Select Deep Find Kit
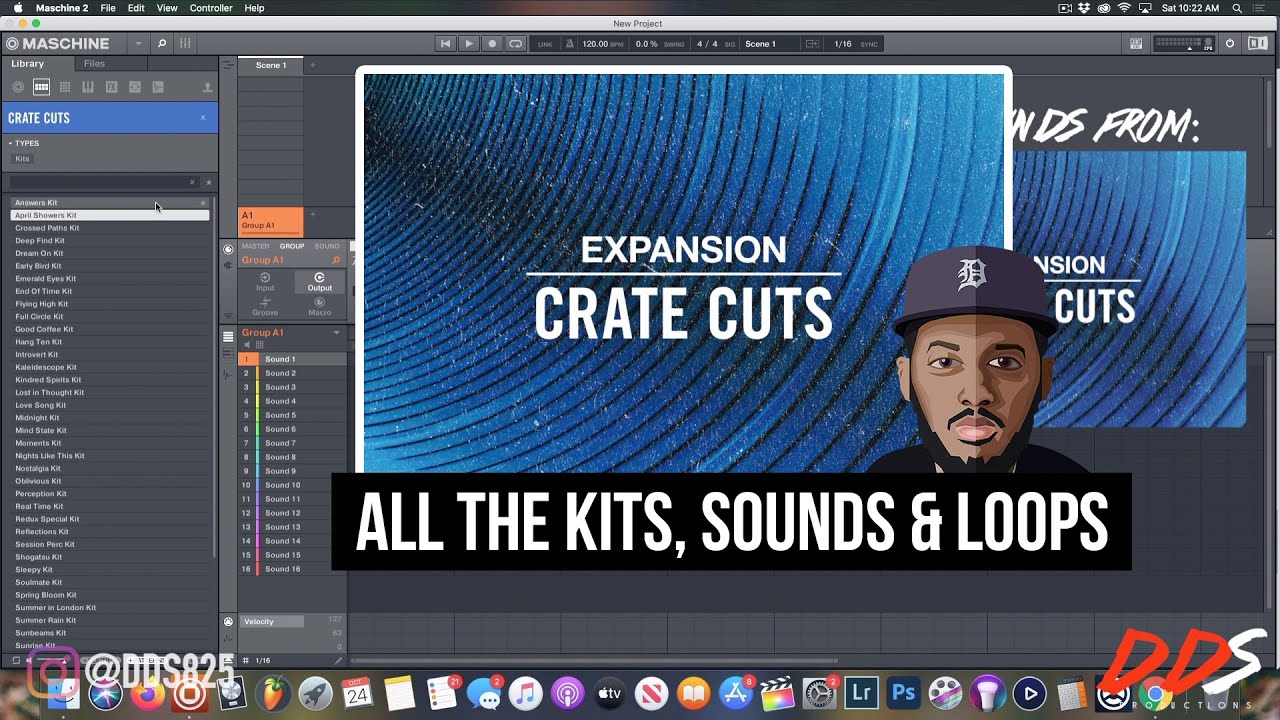This screenshot has width=1280, height=720. pyautogui.click(x=110, y=241)
